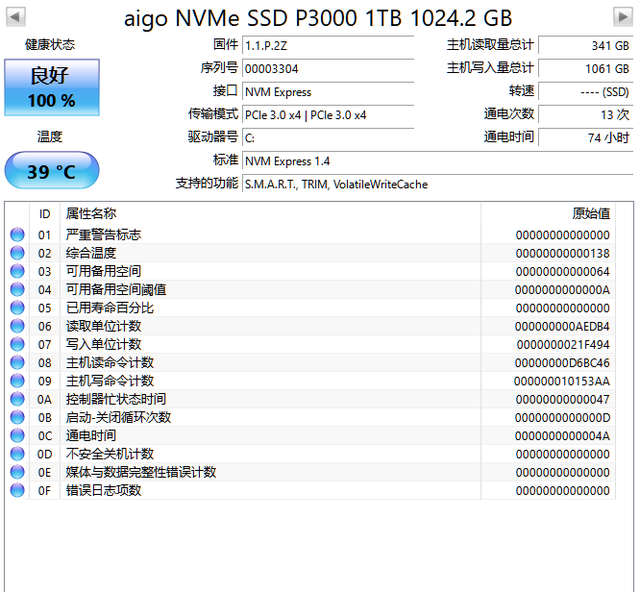Click the ID column header
The width and height of the screenshot is (640, 592).
[44, 213]
